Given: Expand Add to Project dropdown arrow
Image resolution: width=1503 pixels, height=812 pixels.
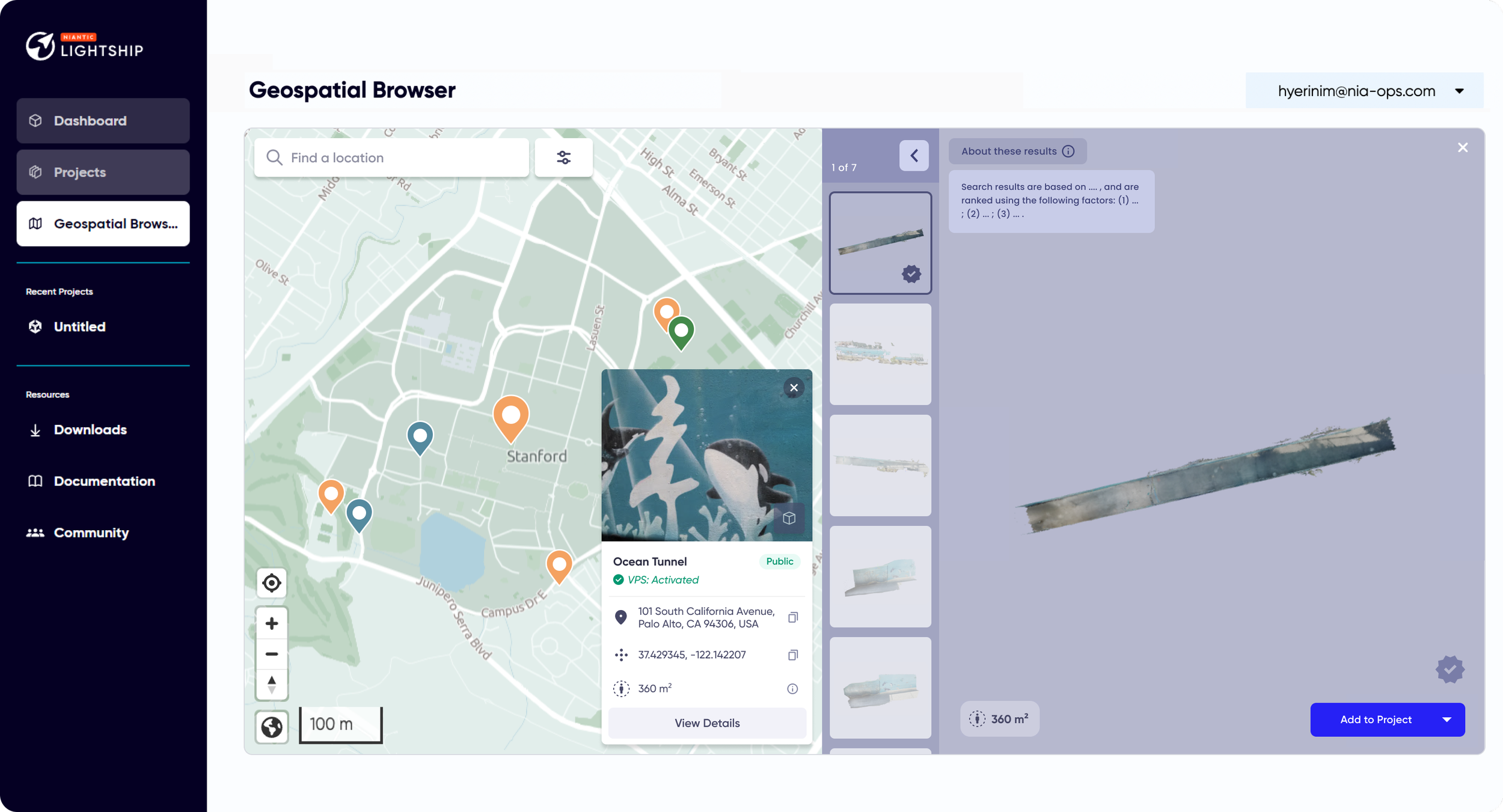Looking at the screenshot, I should click(1446, 719).
